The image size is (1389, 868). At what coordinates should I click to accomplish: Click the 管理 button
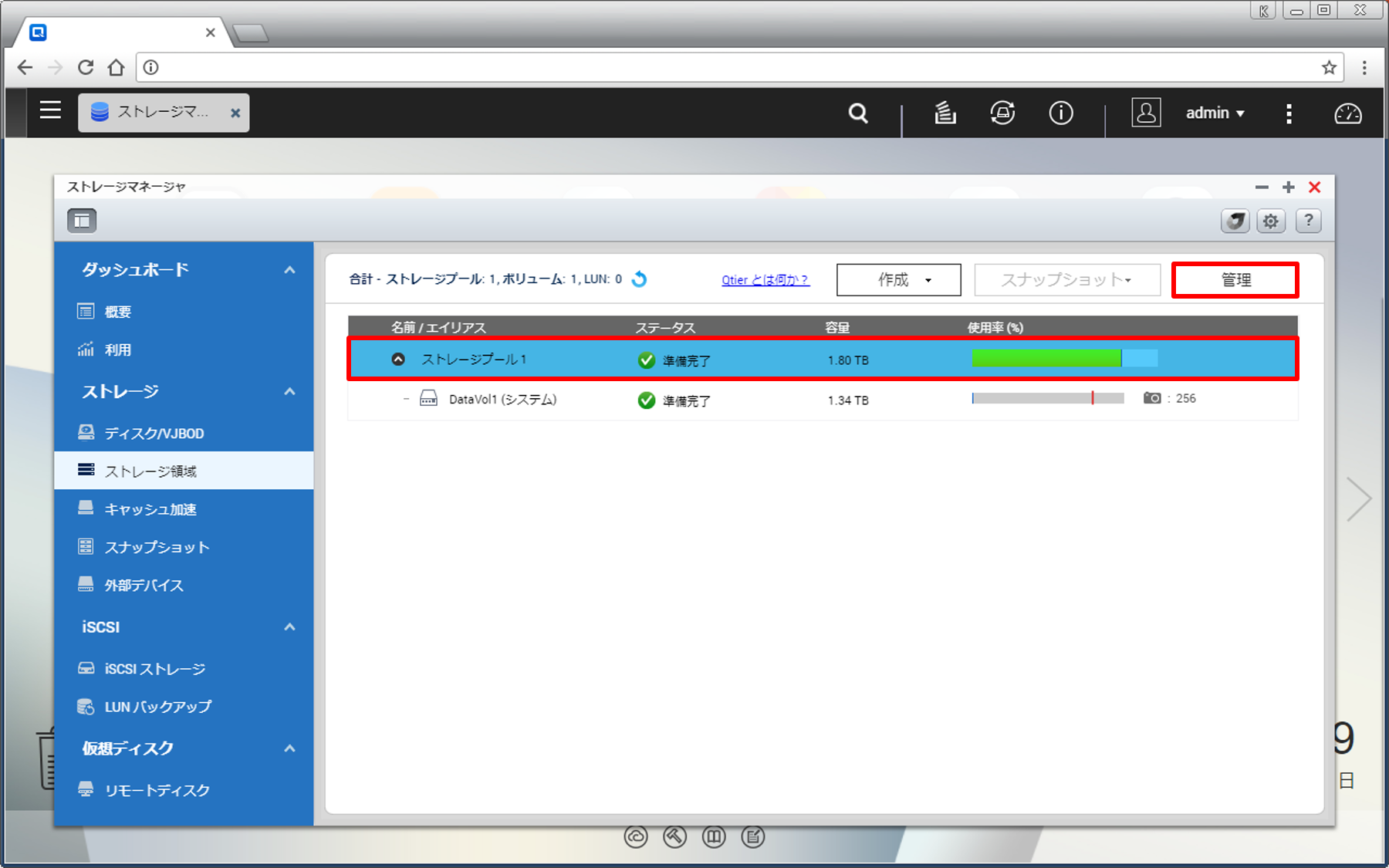click(1235, 280)
